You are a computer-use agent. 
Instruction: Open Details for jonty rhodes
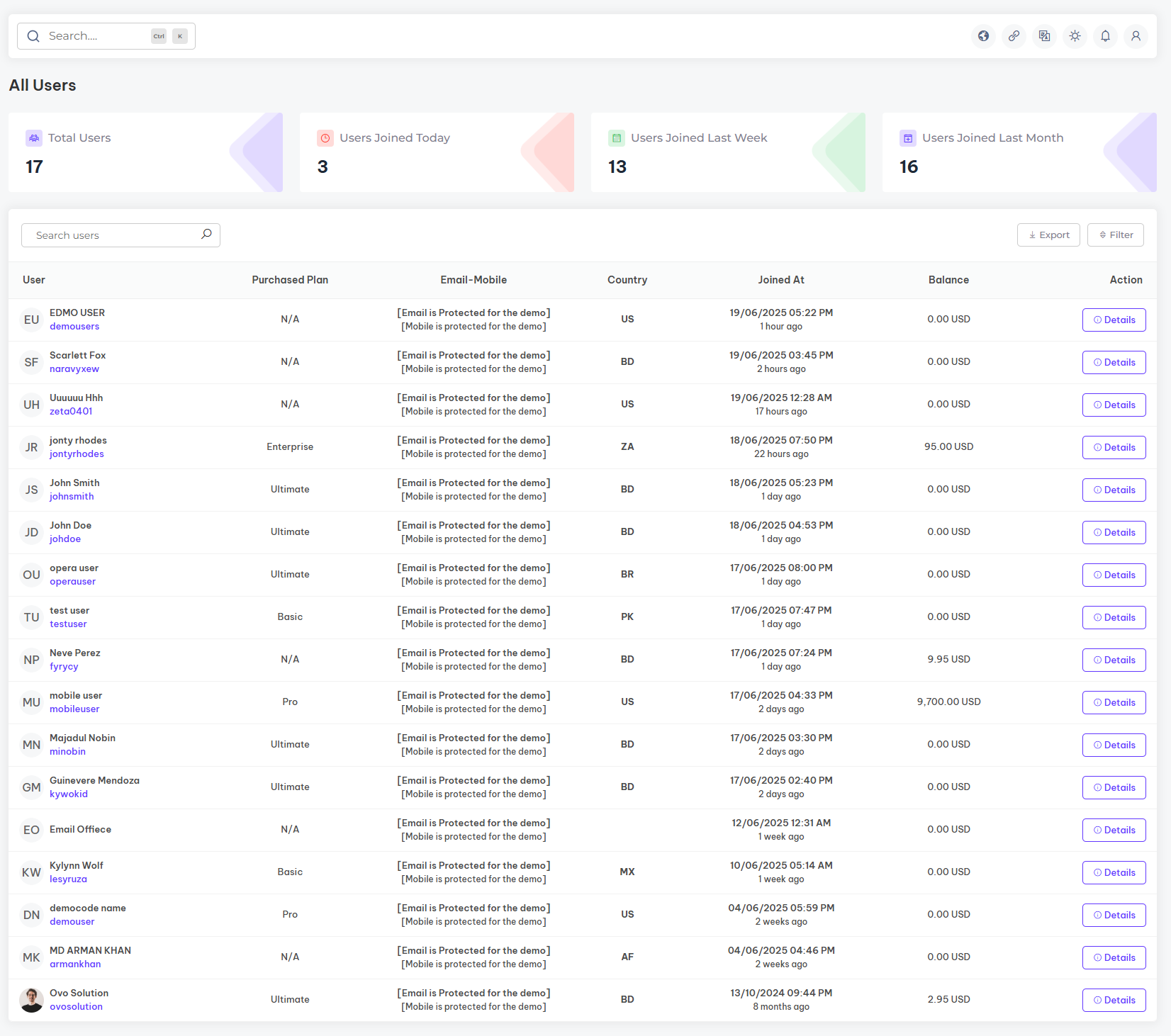click(x=1114, y=447)
